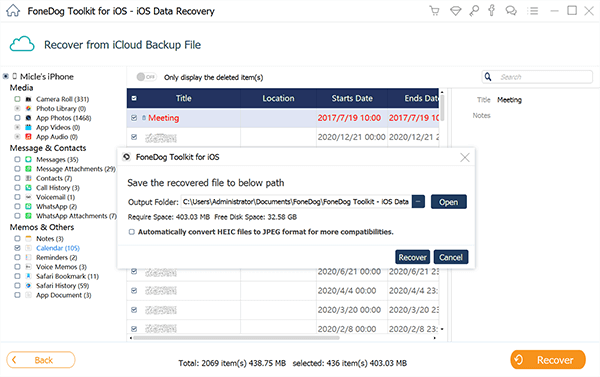Click the Back button

coord(41,360)
